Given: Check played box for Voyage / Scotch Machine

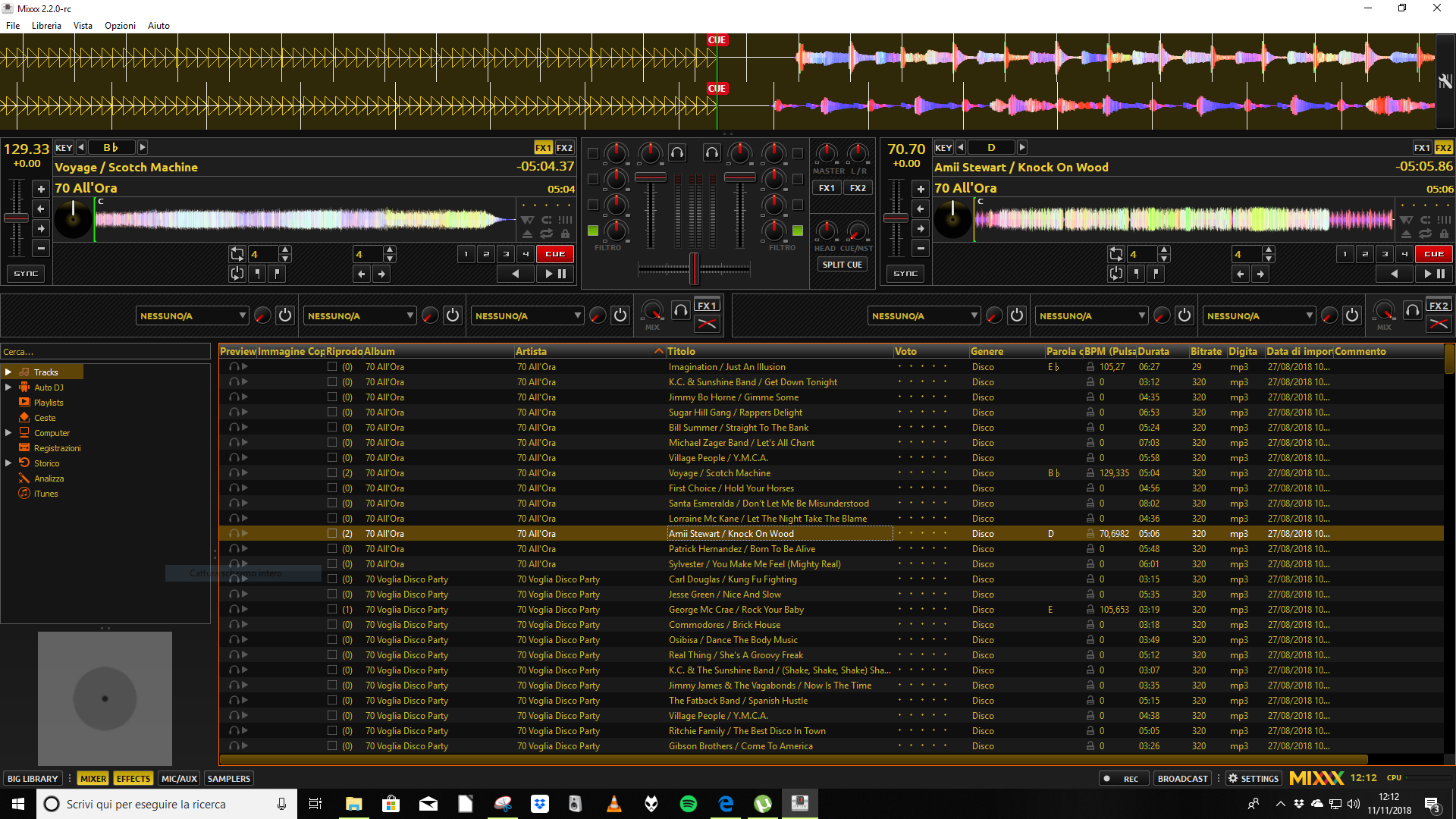Looking at the screenshot, I should pyautogui.click(x=332, y=472).
